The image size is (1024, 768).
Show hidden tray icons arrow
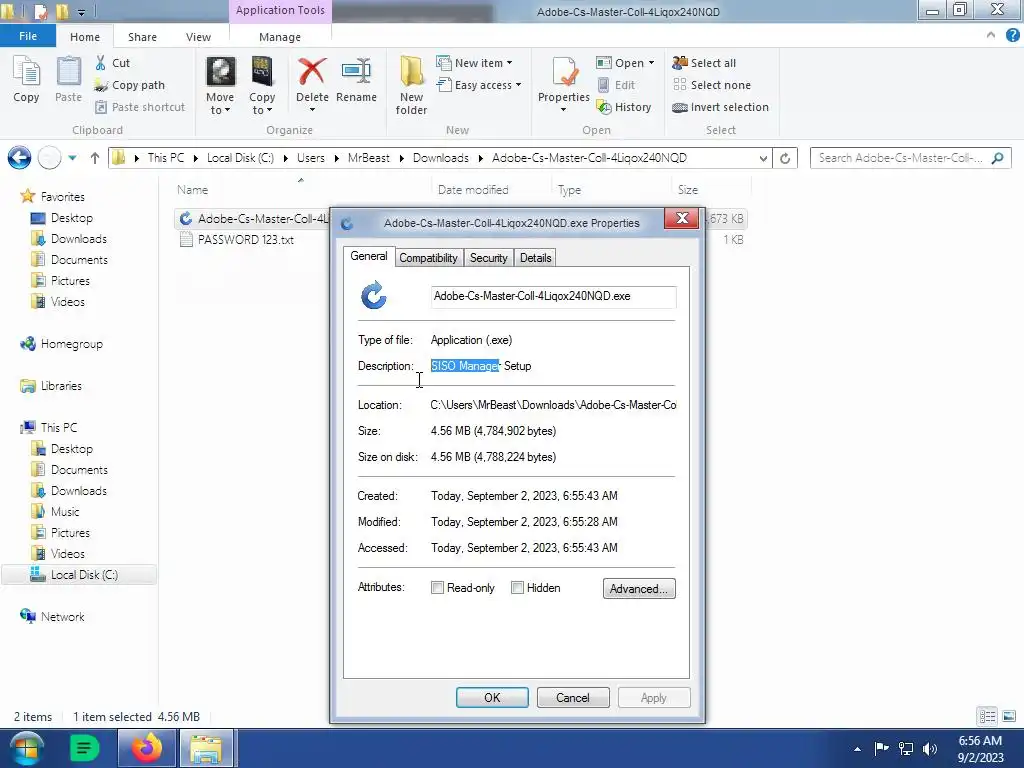click(x=857, y=749)
